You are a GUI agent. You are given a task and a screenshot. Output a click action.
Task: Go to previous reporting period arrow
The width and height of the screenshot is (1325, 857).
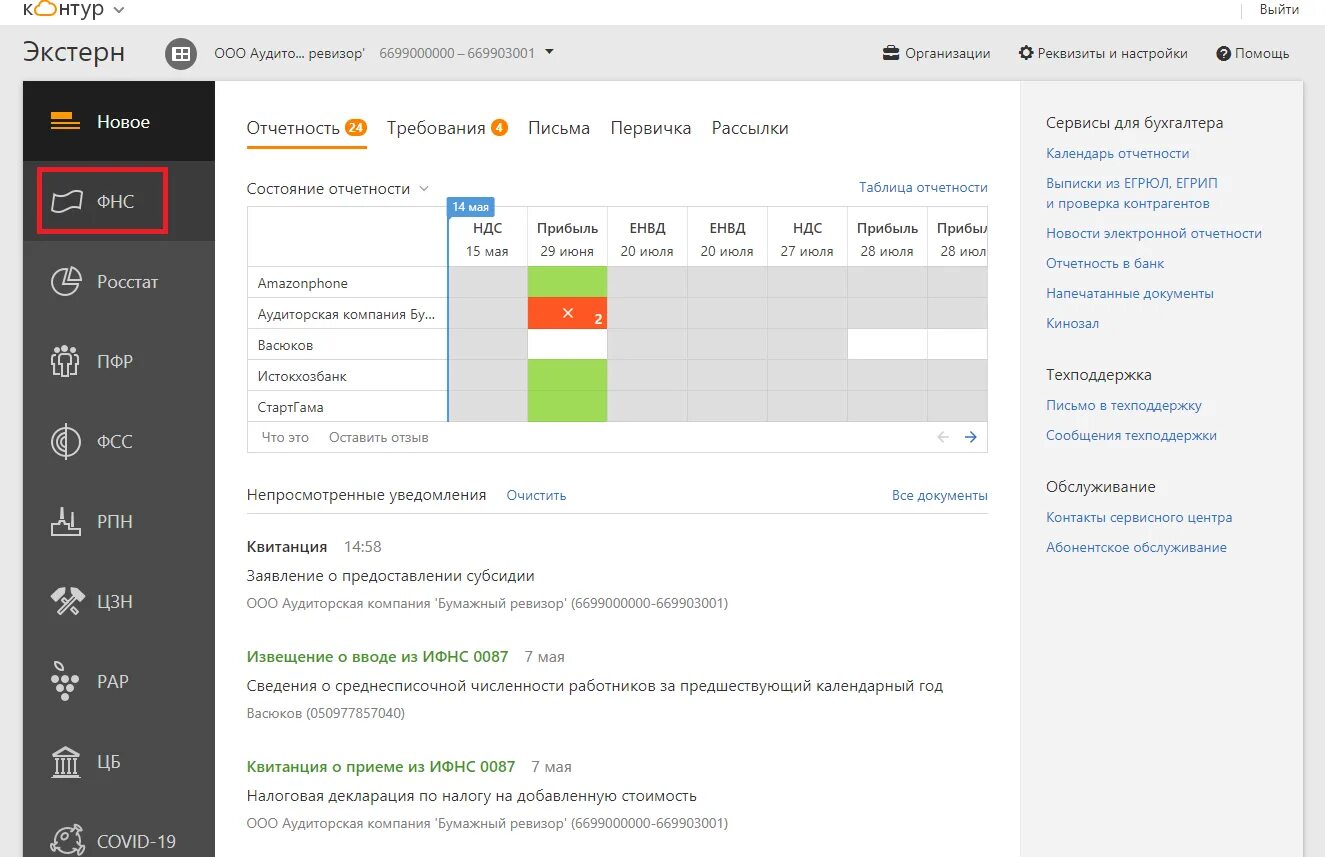tap(942, 437)
